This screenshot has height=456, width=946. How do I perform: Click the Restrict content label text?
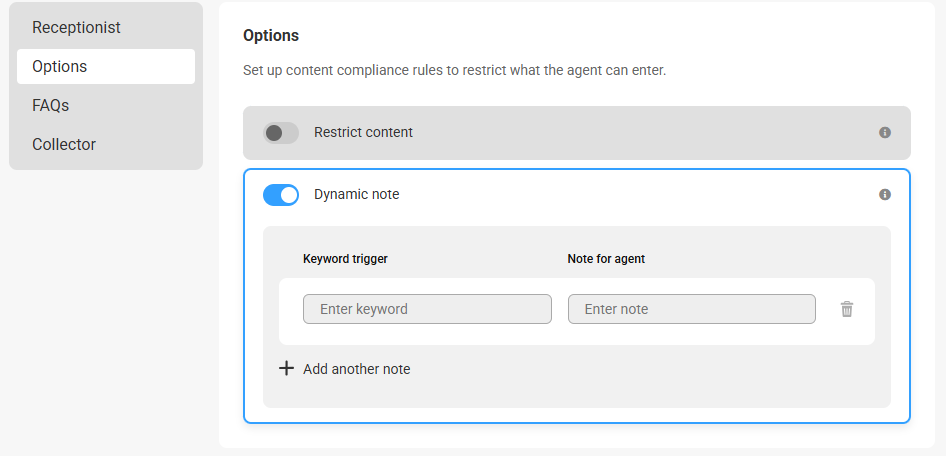click(x=363, y=132)
